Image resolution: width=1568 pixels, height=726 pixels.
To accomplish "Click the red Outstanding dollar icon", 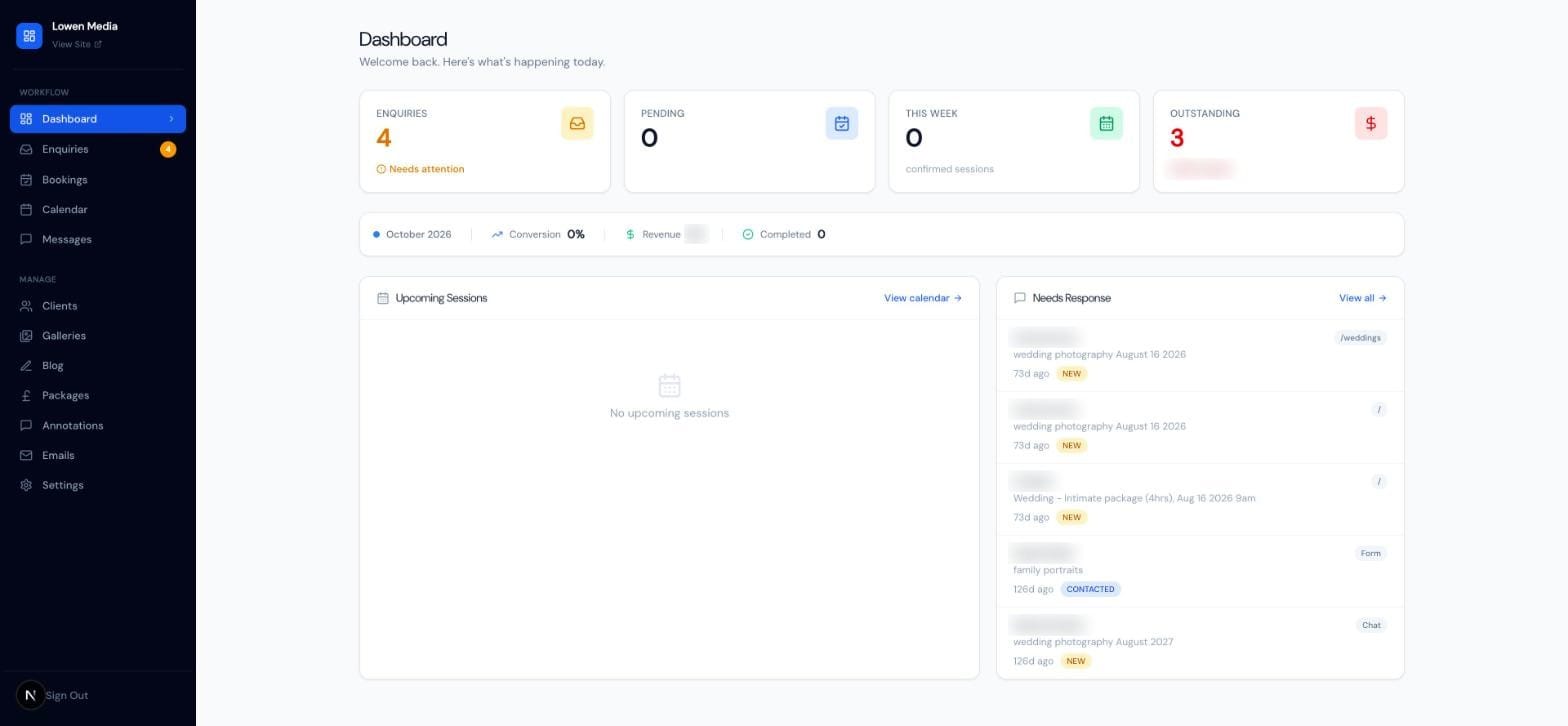I will tap(1371, 124).
